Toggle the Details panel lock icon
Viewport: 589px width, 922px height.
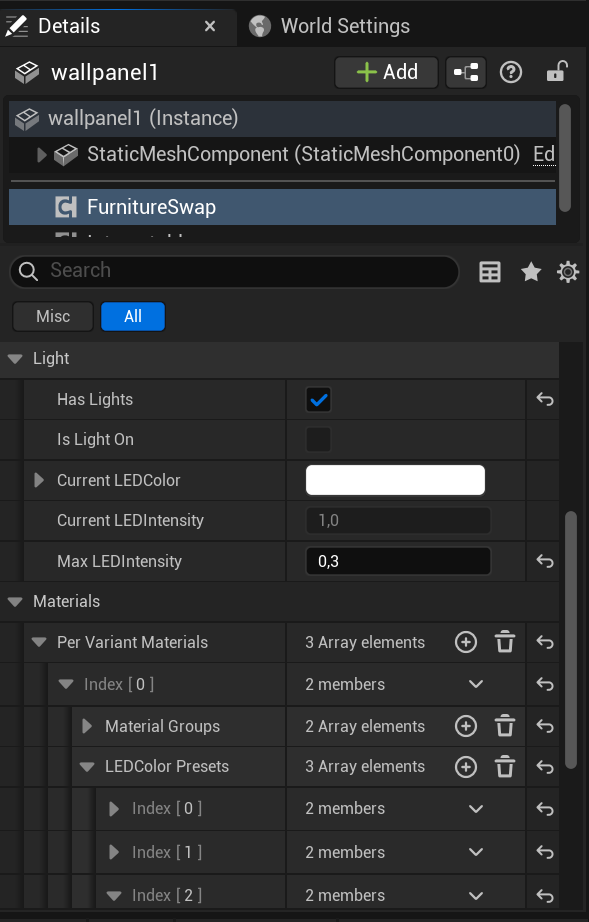pos(556,72)
